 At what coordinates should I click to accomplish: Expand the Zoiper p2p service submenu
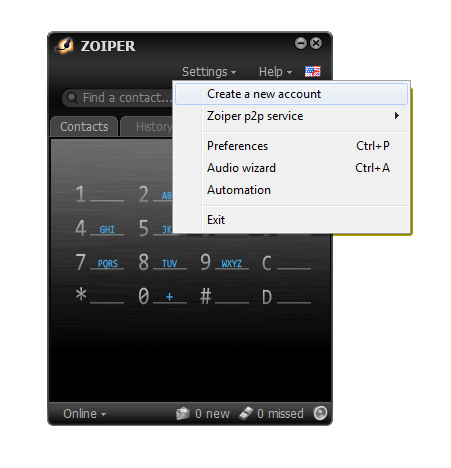[x=292, y=116]
